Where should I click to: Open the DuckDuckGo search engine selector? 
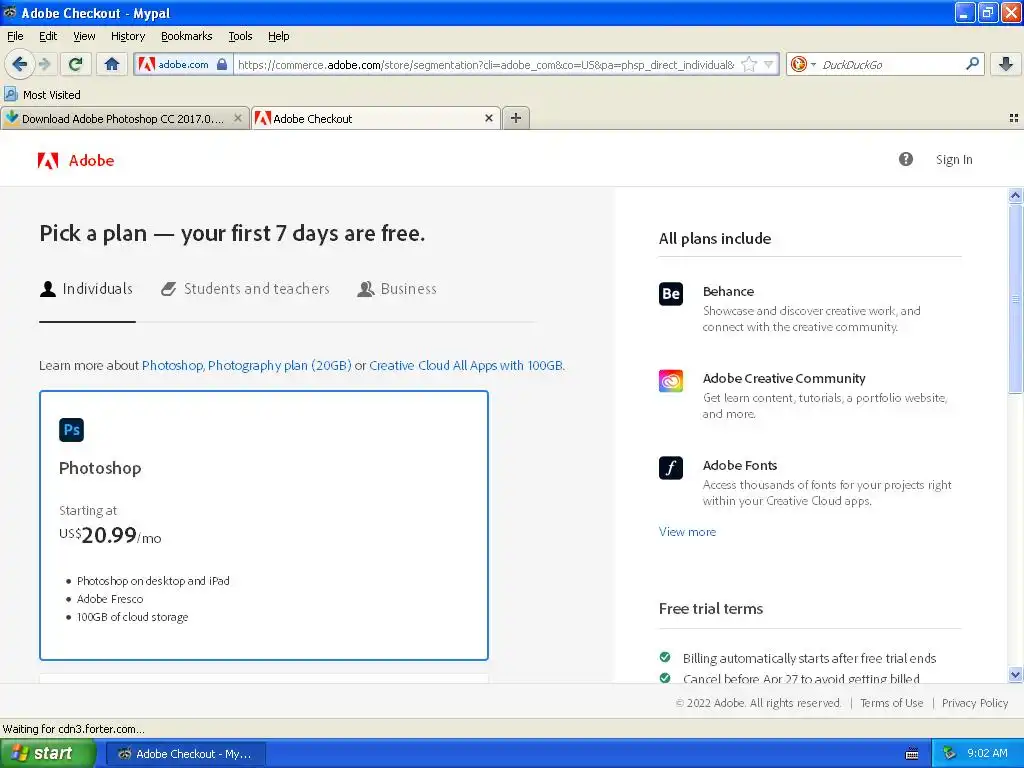[803, 64]
